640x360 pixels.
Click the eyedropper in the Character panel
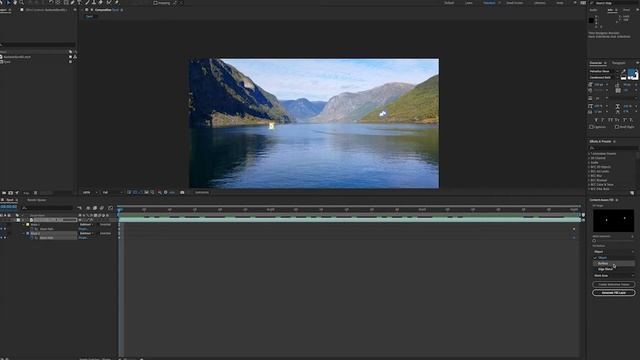pyautogui.click(x=623, y=71)
